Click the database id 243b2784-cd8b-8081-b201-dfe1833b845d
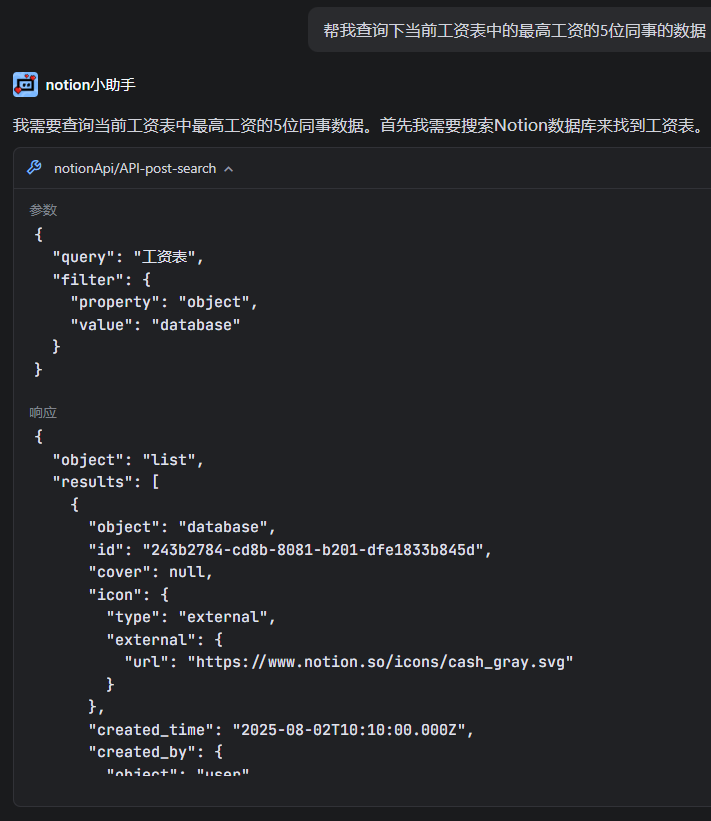 (313, 550)
